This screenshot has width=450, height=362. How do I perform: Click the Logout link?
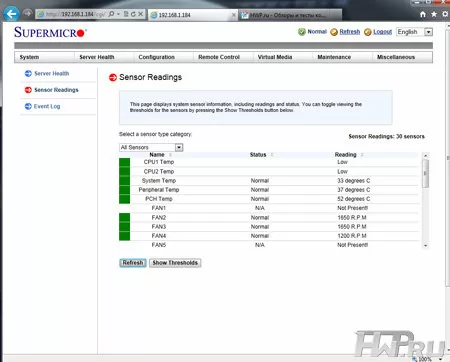[x=382, y=32]
